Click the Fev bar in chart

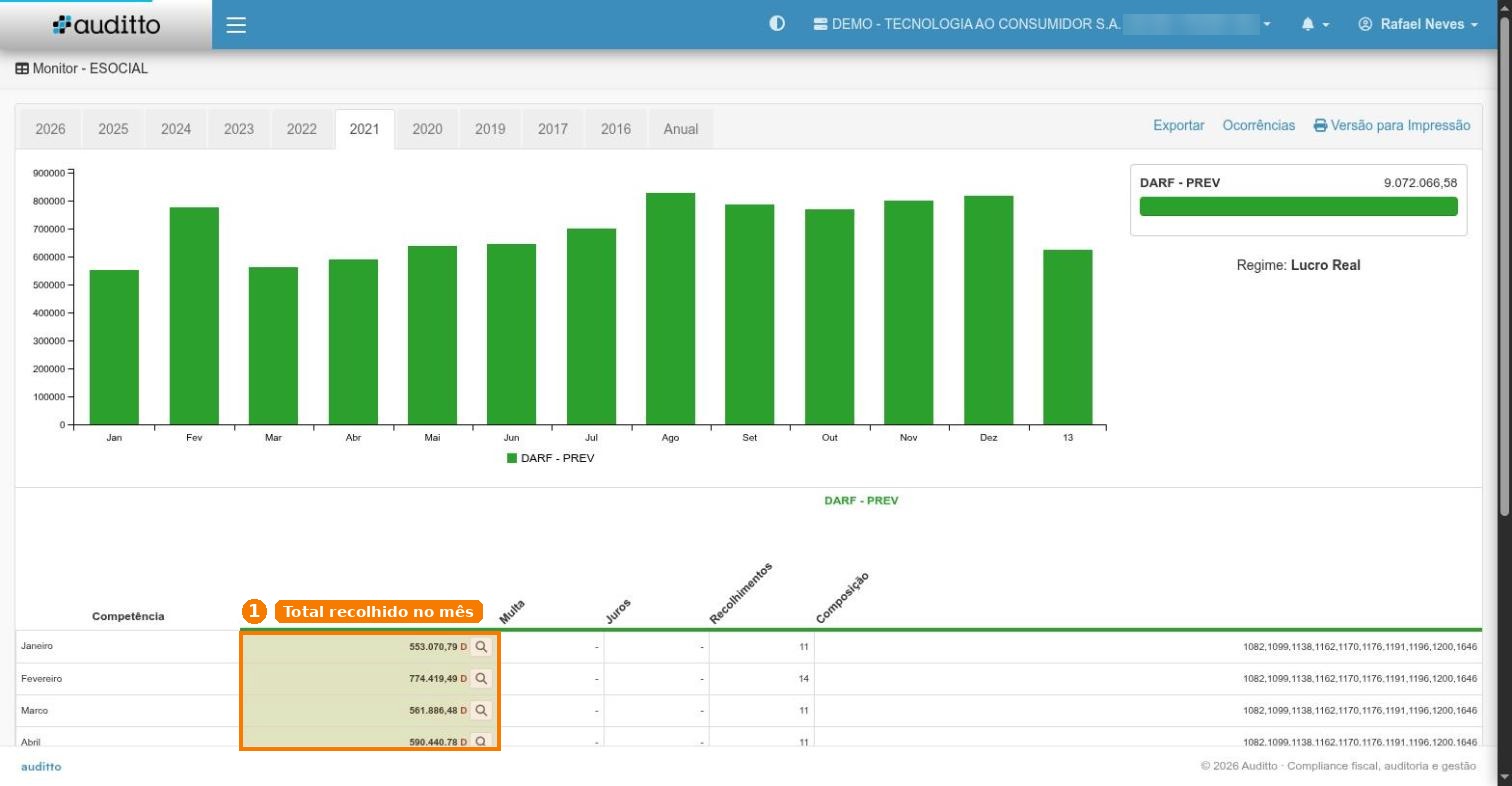click(194, 316)
